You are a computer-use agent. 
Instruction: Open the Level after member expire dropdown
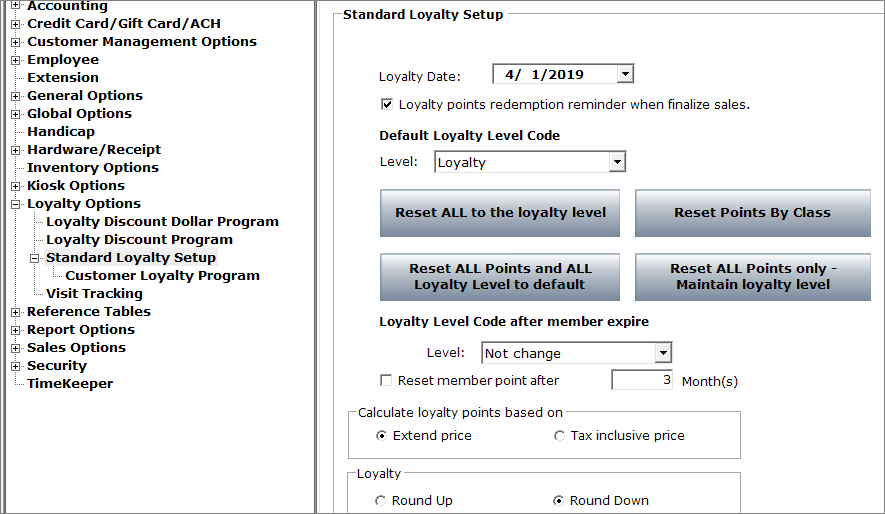[663, 353]
